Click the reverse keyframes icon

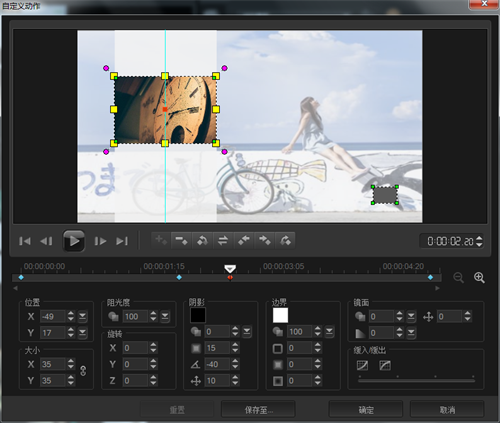coord(202,241)
